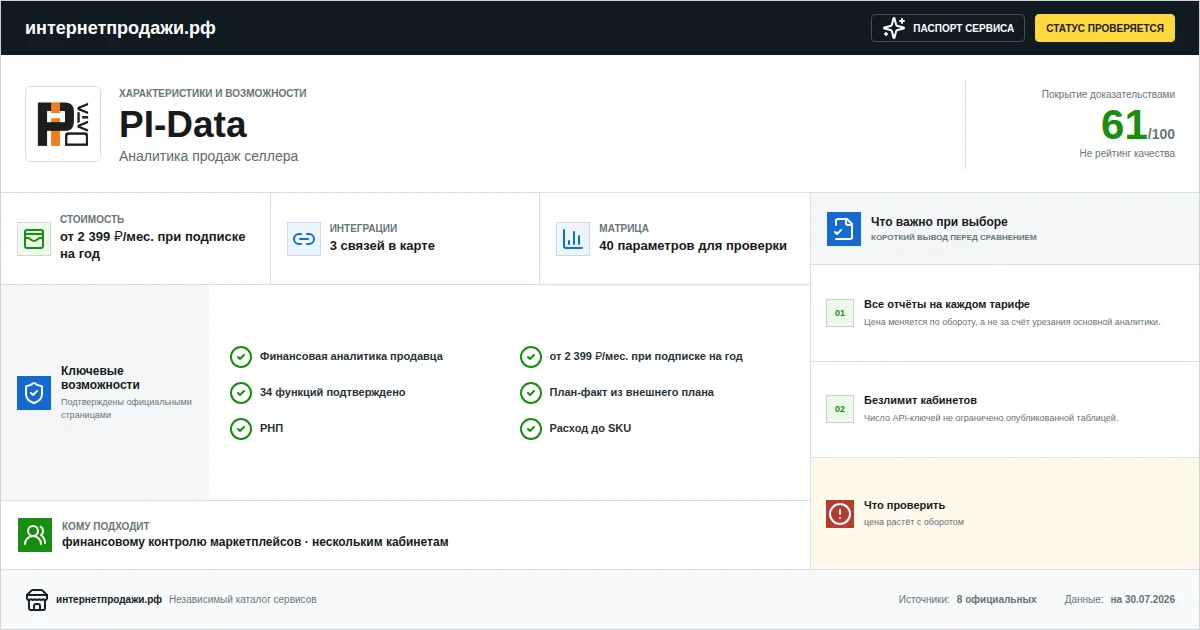The width and height of the screenshot is (1200, 630).
Task: Click the Стоимость price text card
Action: click(135, 239)
